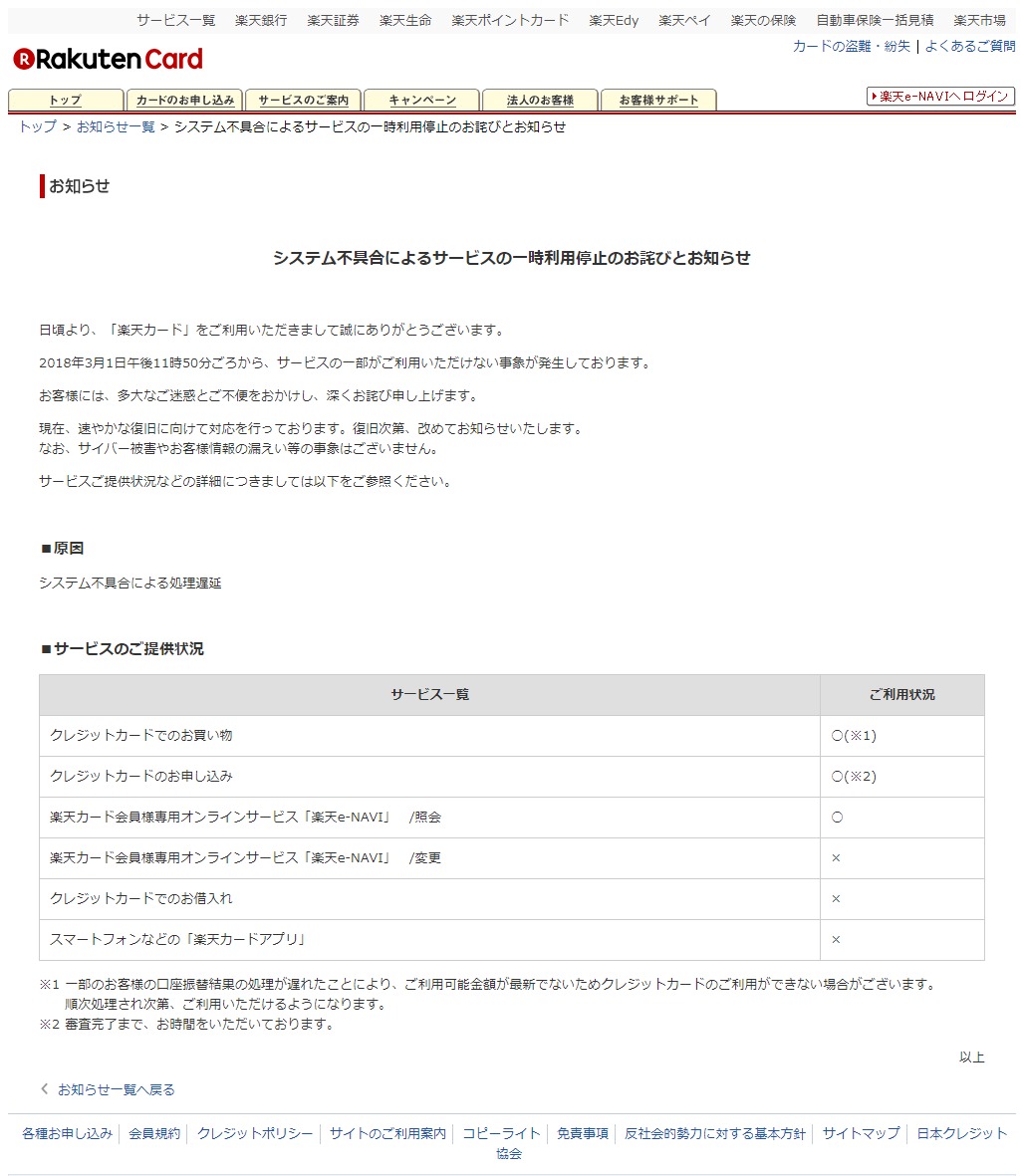
Task: Click the お知らせ section heading
Action: [x=79, y=186]
